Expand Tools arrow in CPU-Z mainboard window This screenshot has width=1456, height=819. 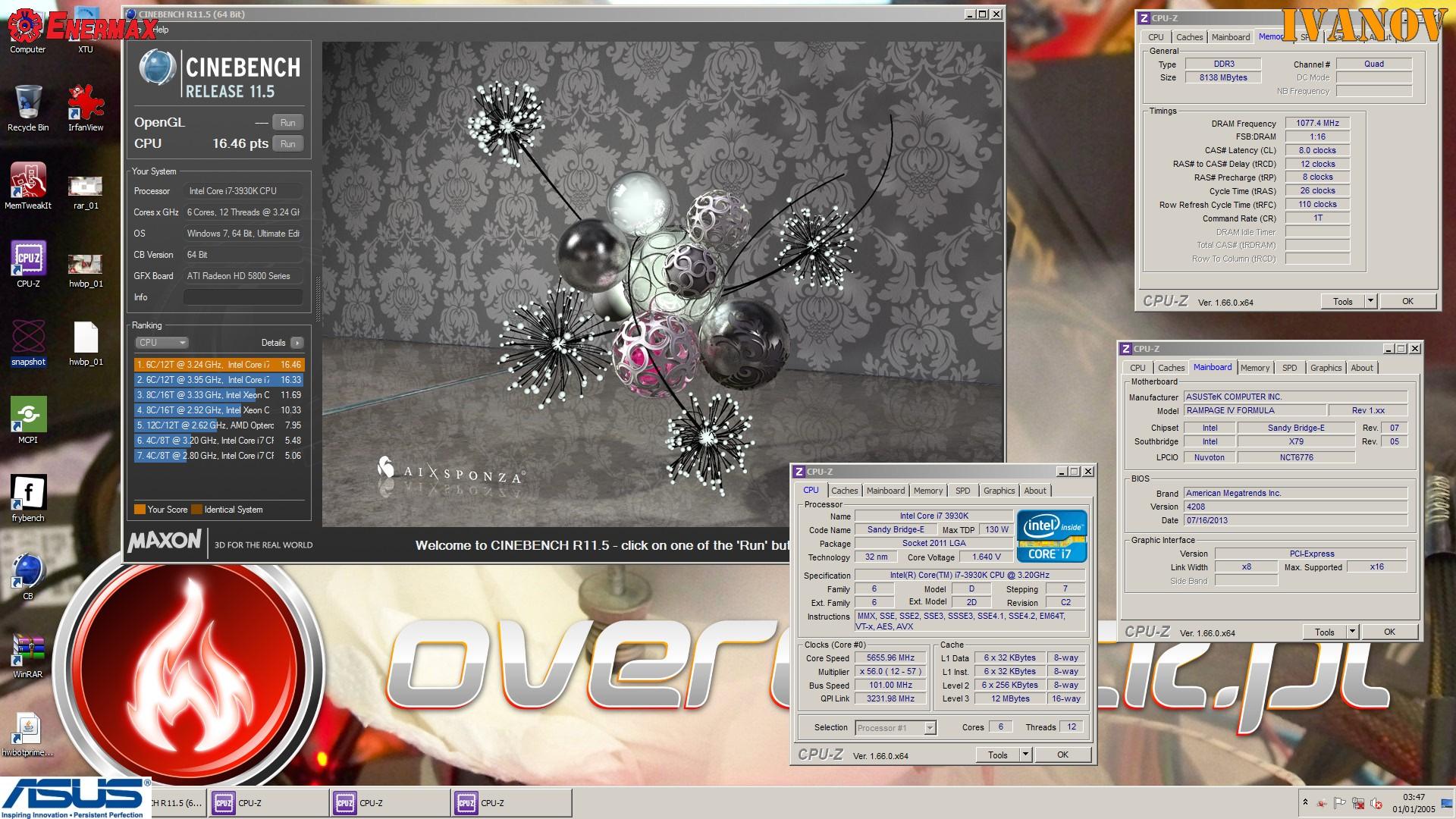coord(1352,632)
